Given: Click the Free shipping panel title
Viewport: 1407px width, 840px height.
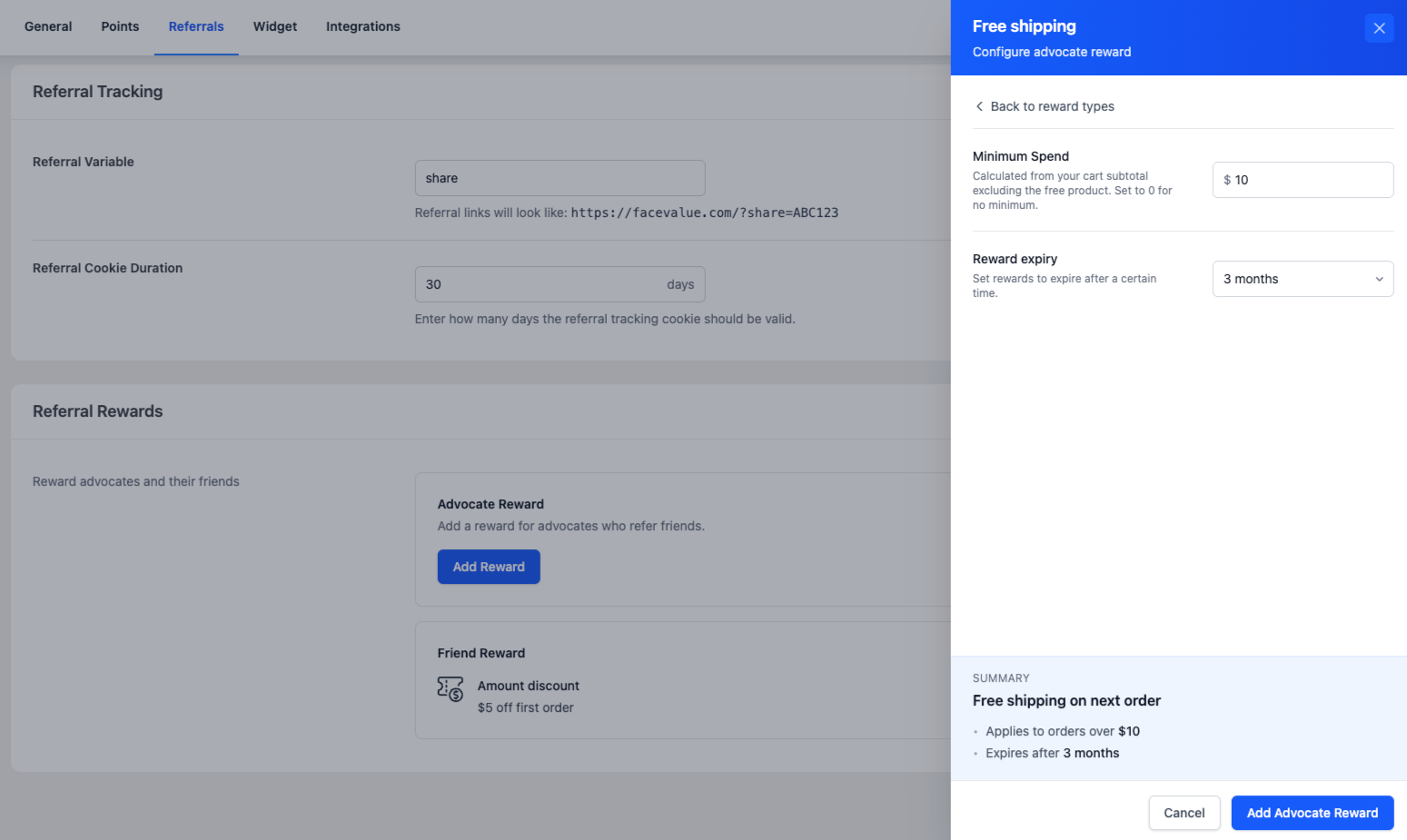Looking at the screenshot, I should click(1024, 26).
